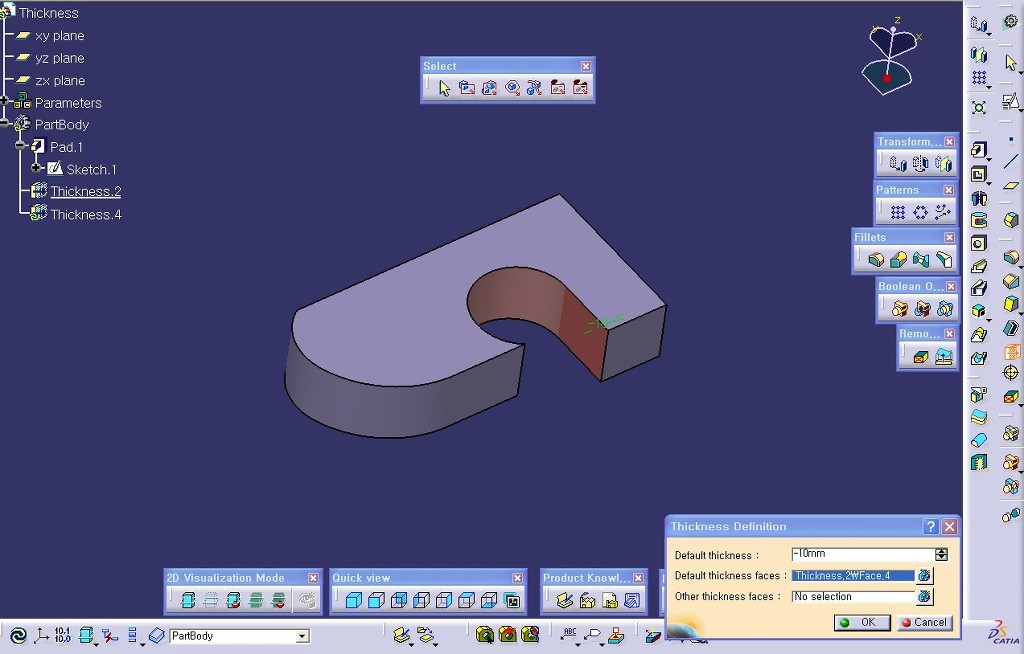The image size is (1024, 654).
Task: Click the Other thickness faces field
Action: pyautogui.click(x=852, y=597)
